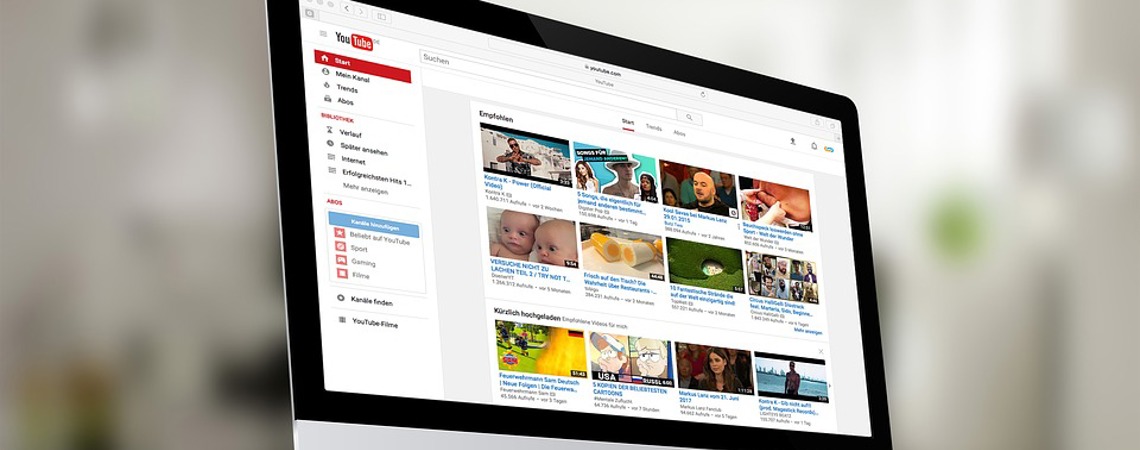1140x450 pixels.
Task: Select Trends in the left sidebar
Action: [x=347, y=88]
